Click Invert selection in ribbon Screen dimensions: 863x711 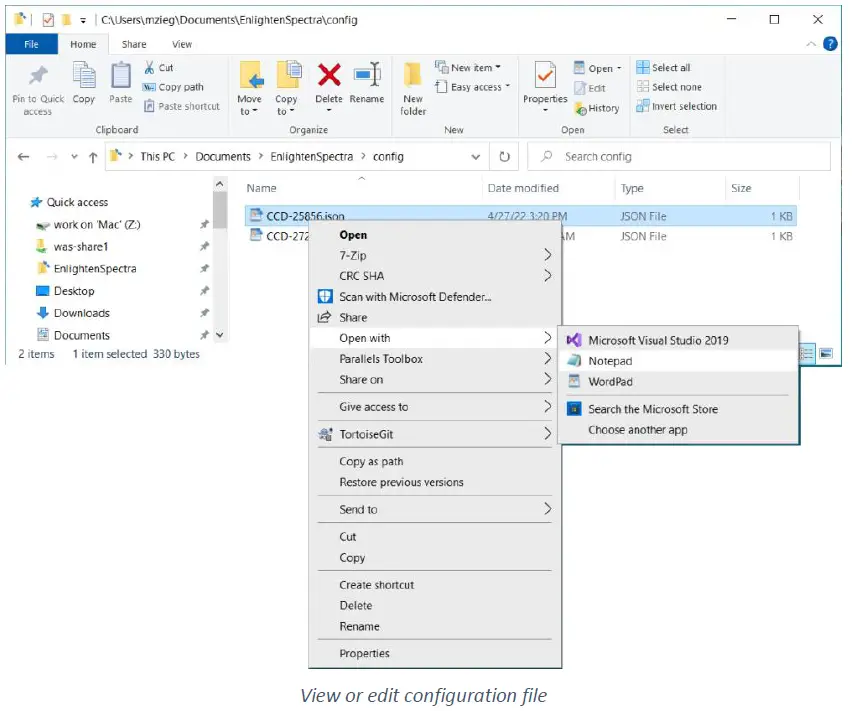(x=683, y=106)
